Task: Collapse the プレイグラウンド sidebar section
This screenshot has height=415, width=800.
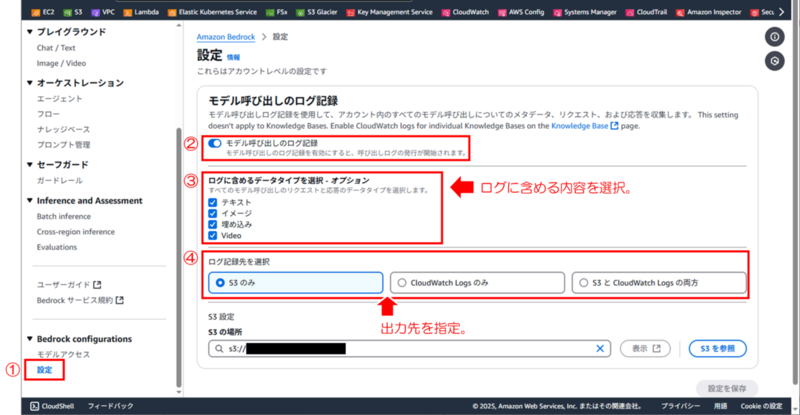Action: tap(30, 32)
